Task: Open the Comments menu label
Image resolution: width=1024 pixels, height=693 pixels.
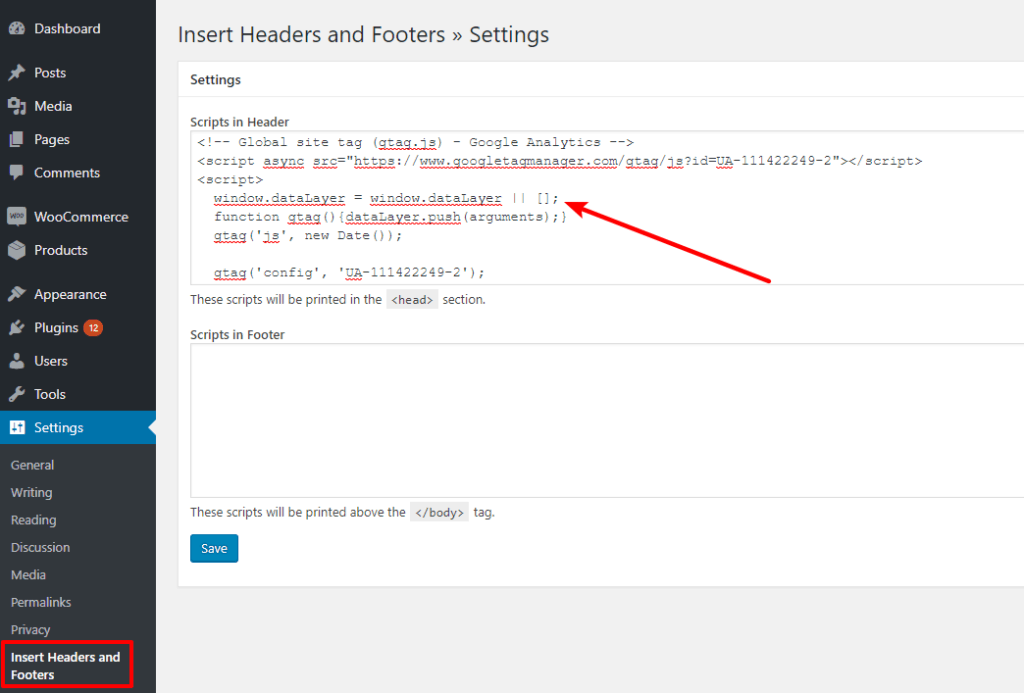Action: click(67, 172)
